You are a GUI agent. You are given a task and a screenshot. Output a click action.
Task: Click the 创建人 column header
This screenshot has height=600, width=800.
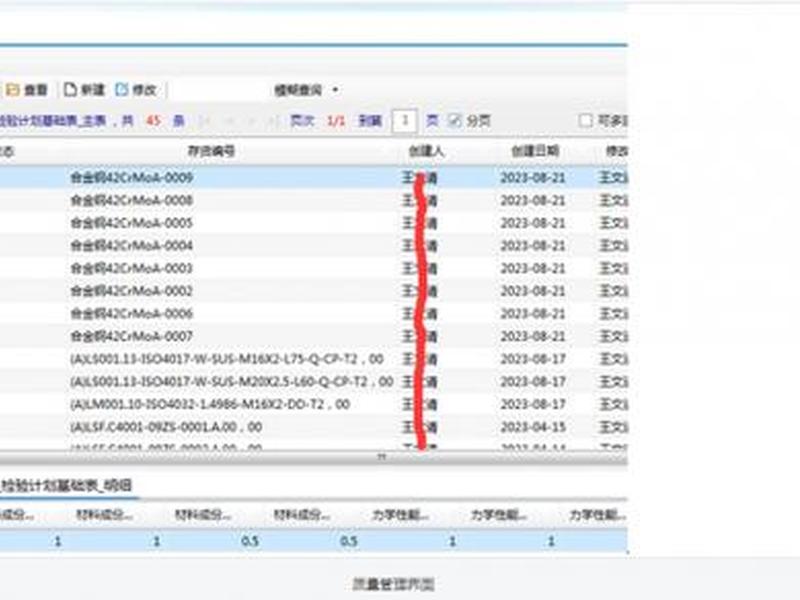(427, 151)
